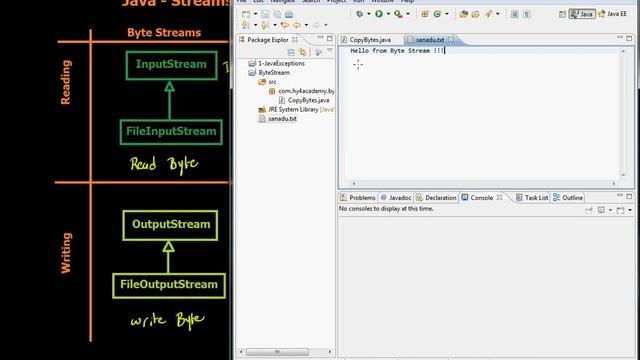Toggle Show Whitespace Characters icon
Screen dimensions: 640x360
point(527,14)
